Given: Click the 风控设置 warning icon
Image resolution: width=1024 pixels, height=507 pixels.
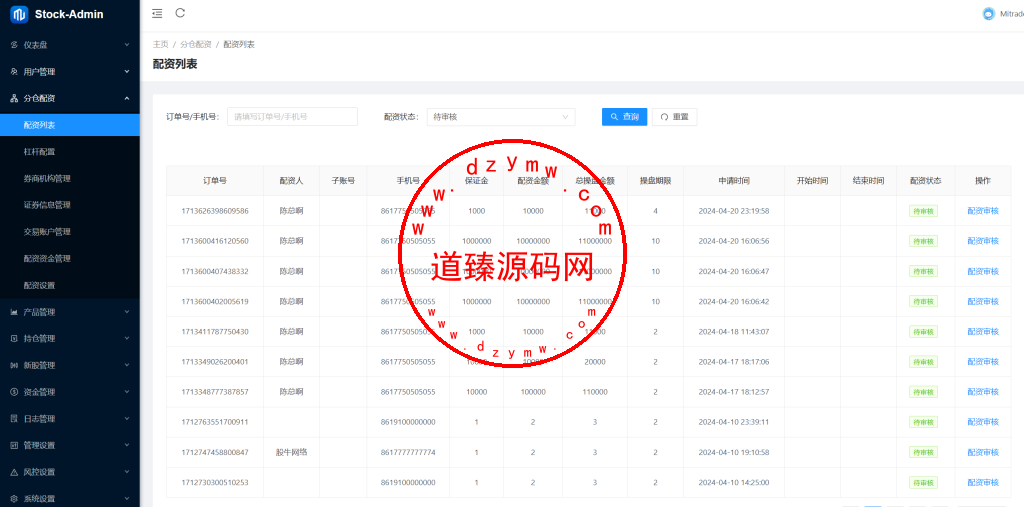Looking at the screenshot, I should point(14,472).
